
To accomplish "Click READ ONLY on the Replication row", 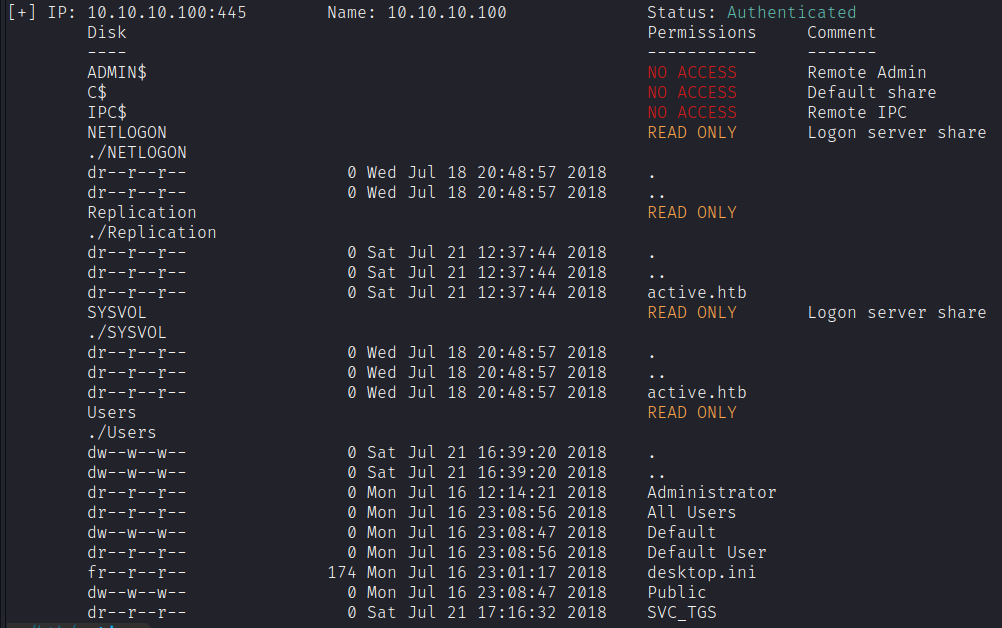I will (692, 212).
